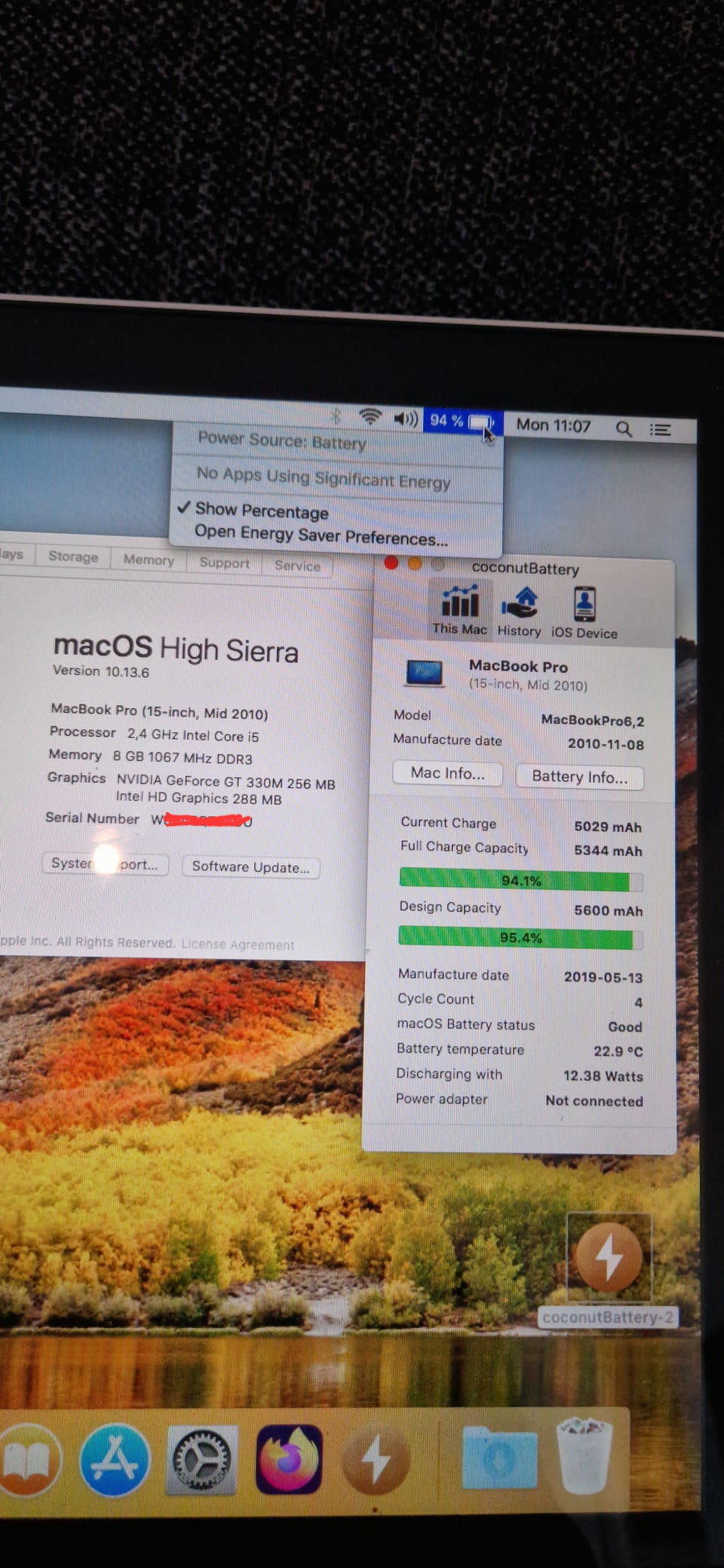Open the This Mac tab in coconutBattery
Screen dimensions: 724x1568
coord(460,609)
